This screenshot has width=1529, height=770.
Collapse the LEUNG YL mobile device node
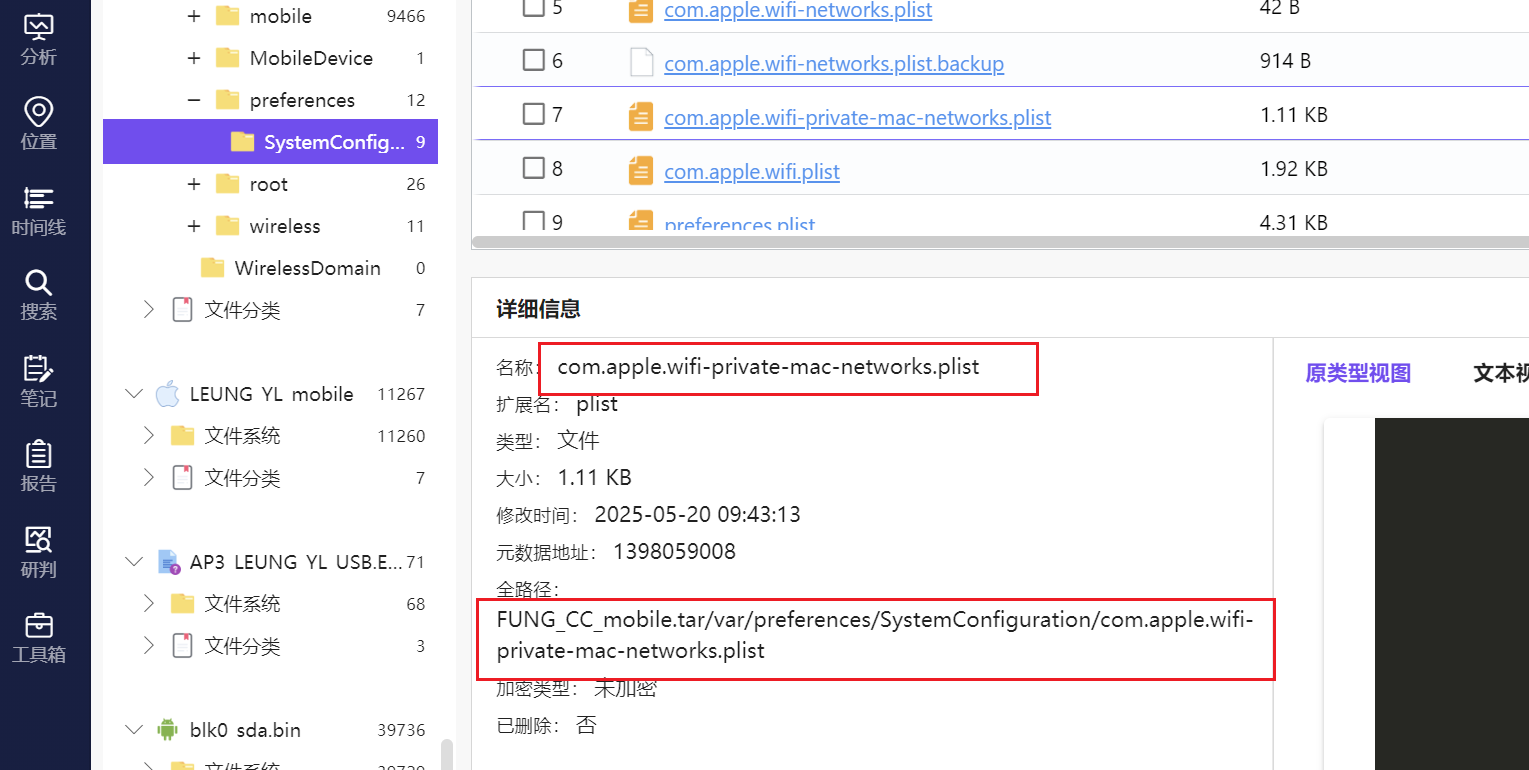point(134,394)
